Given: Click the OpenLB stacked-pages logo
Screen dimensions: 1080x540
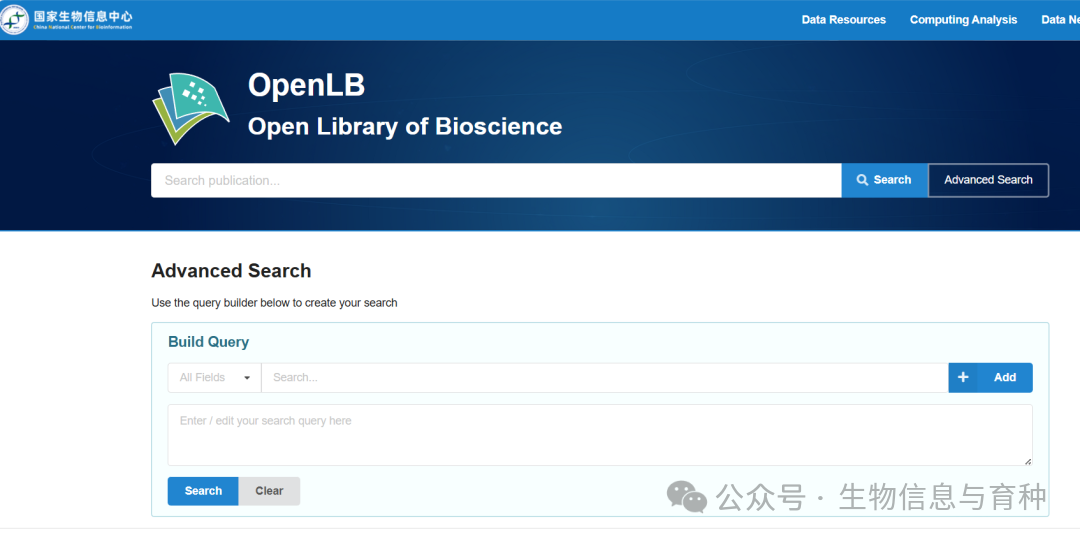Looking at the screenshot, I should [189, 108].
